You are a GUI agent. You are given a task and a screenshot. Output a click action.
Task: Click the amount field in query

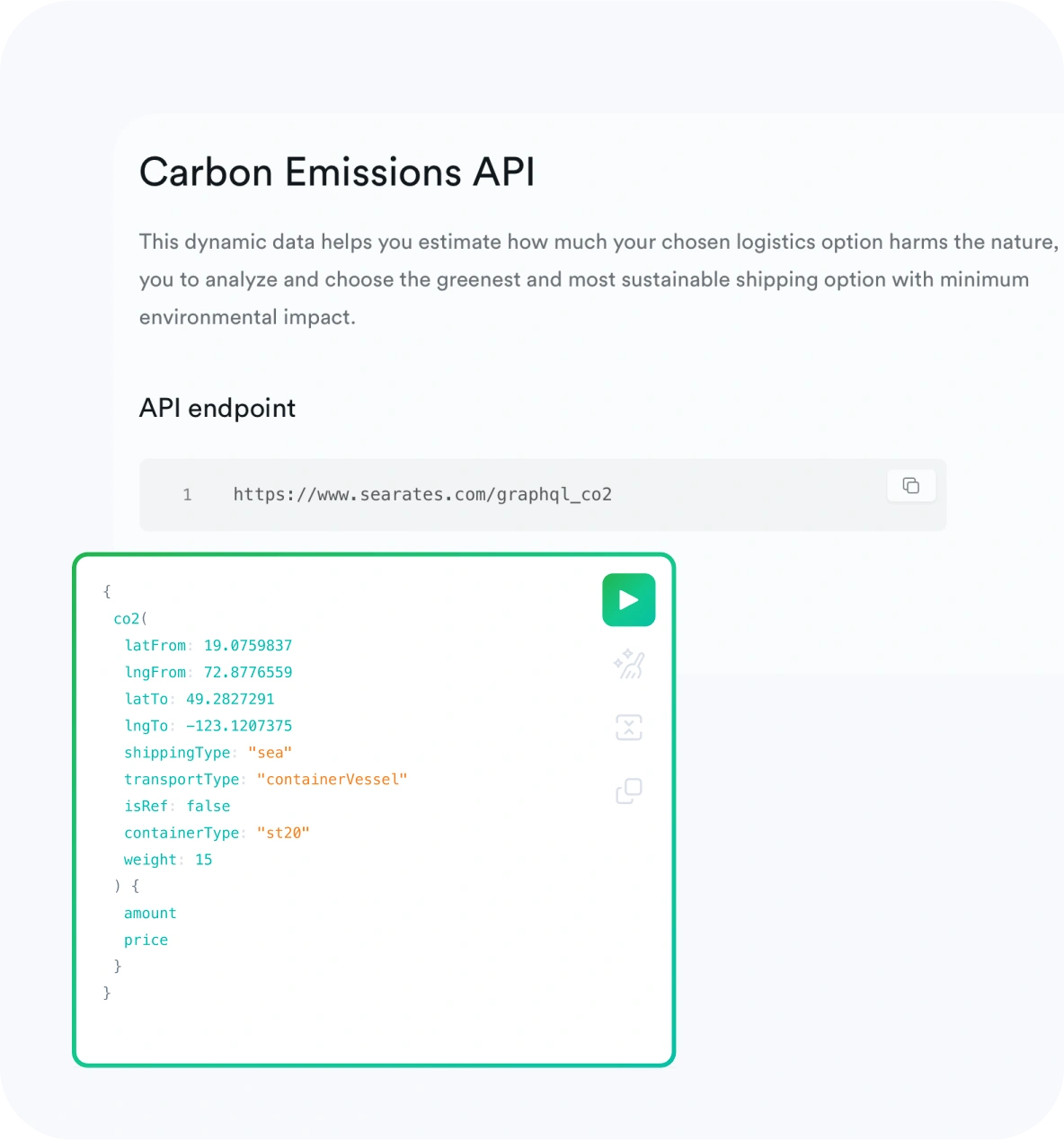tap(150, 914)
